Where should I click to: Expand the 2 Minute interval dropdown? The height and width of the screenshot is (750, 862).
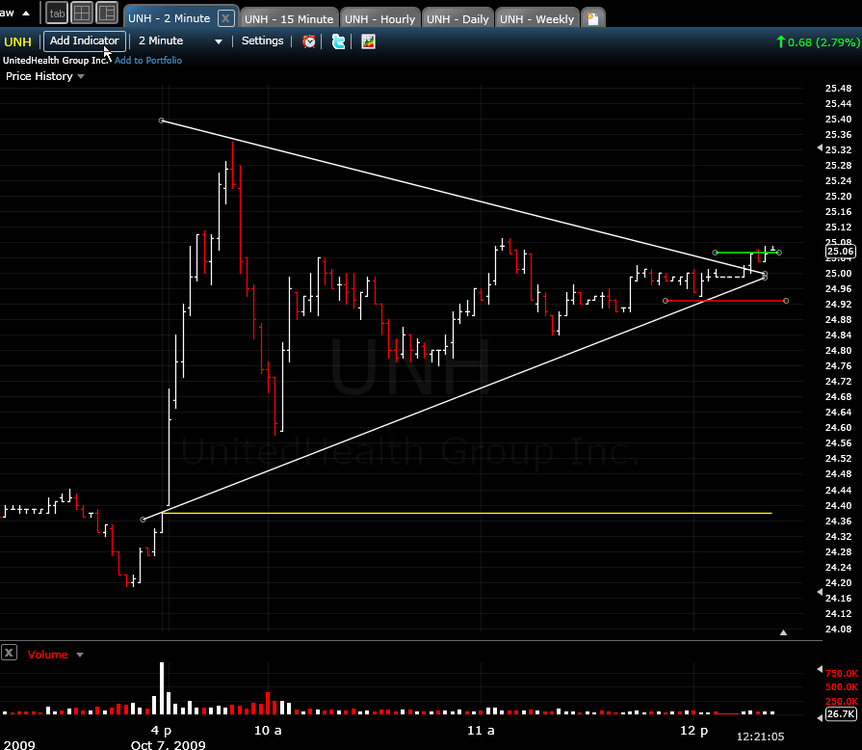click(218, 41)
